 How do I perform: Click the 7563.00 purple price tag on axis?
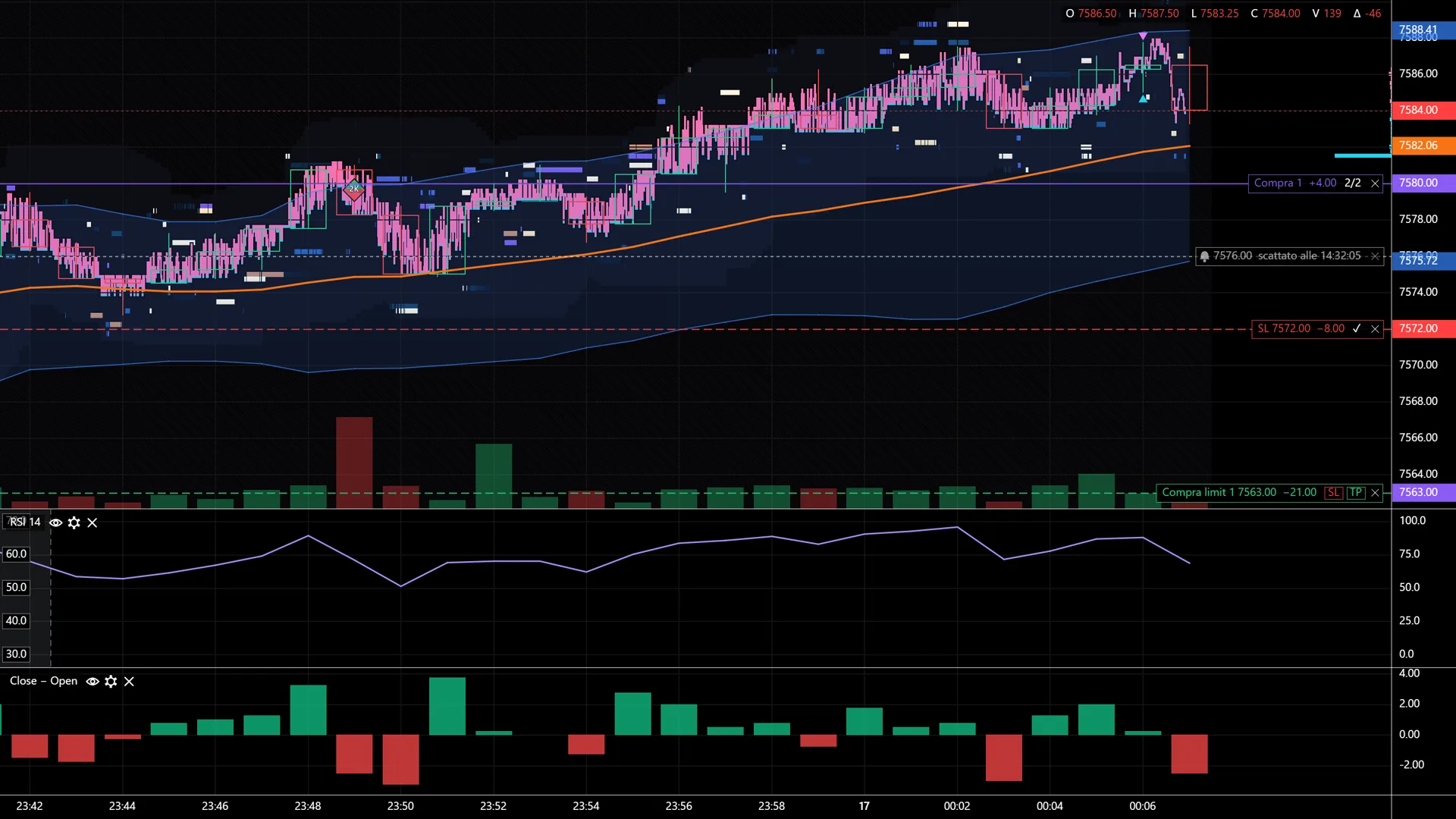point(1423,493)
